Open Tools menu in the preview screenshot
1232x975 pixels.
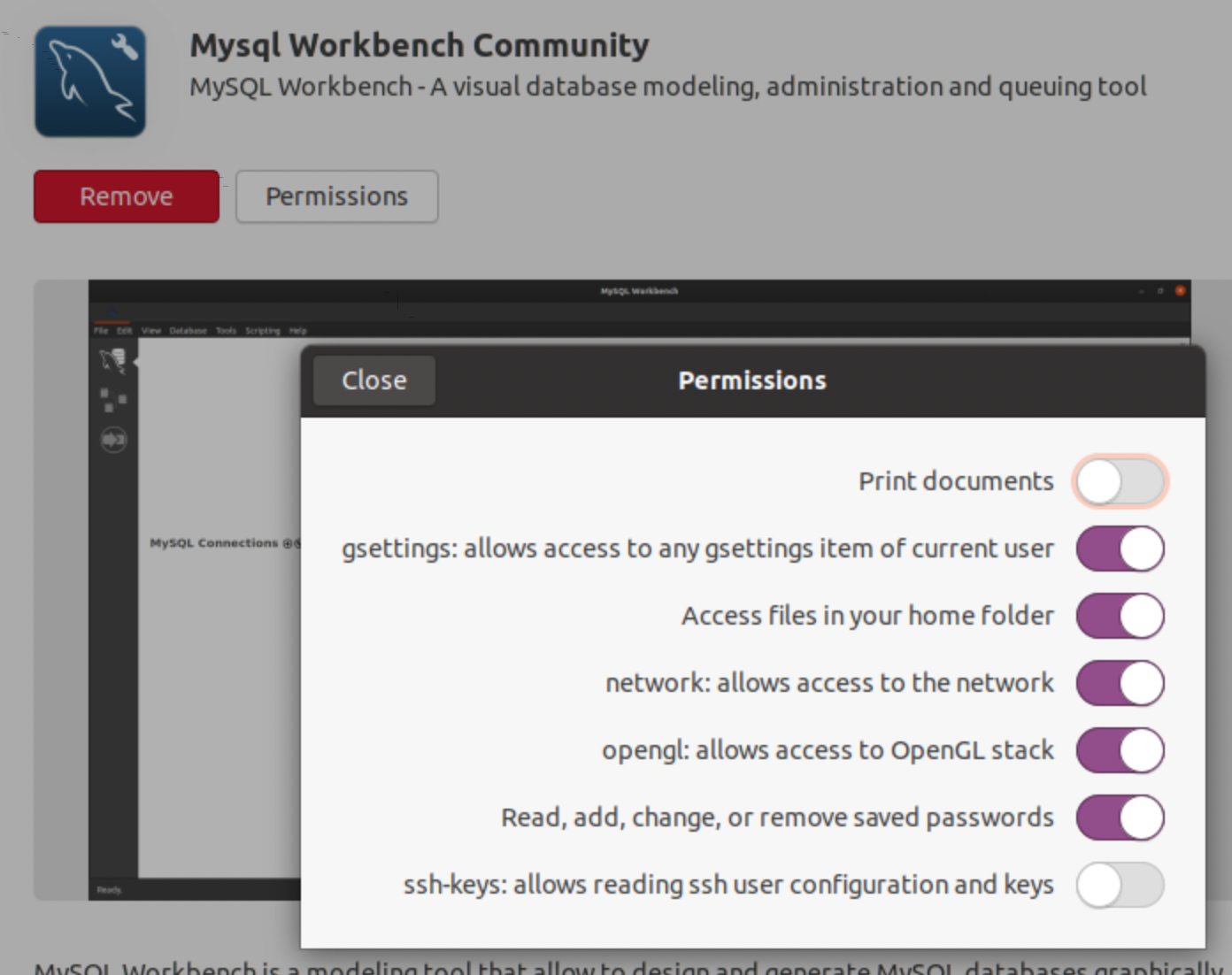pos(226,331)
